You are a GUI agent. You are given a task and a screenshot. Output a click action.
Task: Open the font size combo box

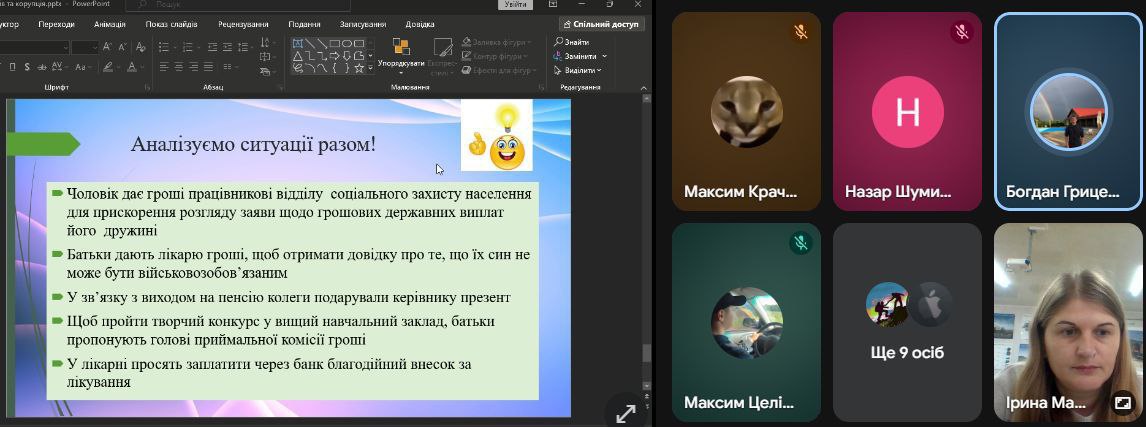[85, 47]
